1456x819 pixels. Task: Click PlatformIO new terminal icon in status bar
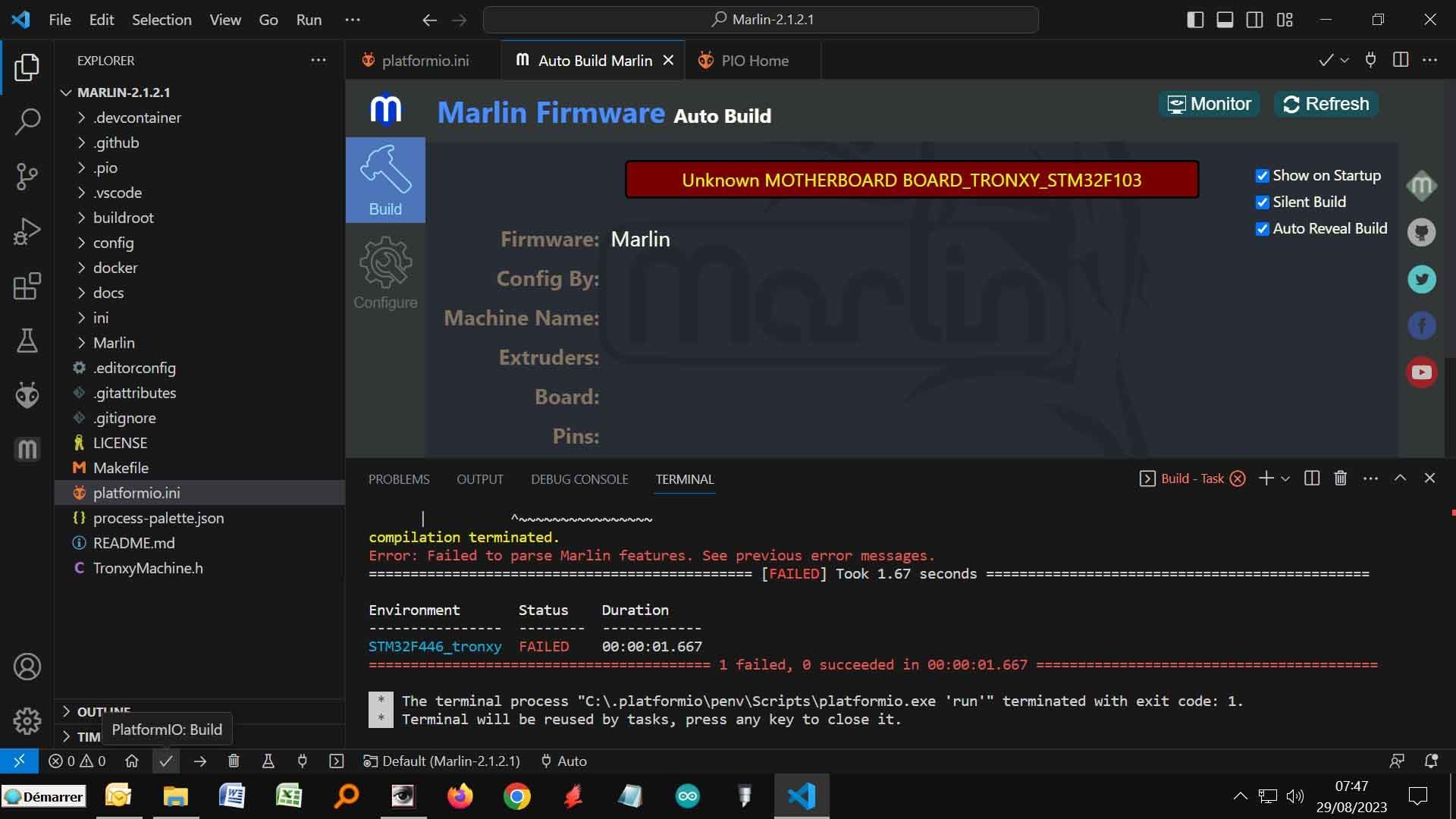(337, 761)
